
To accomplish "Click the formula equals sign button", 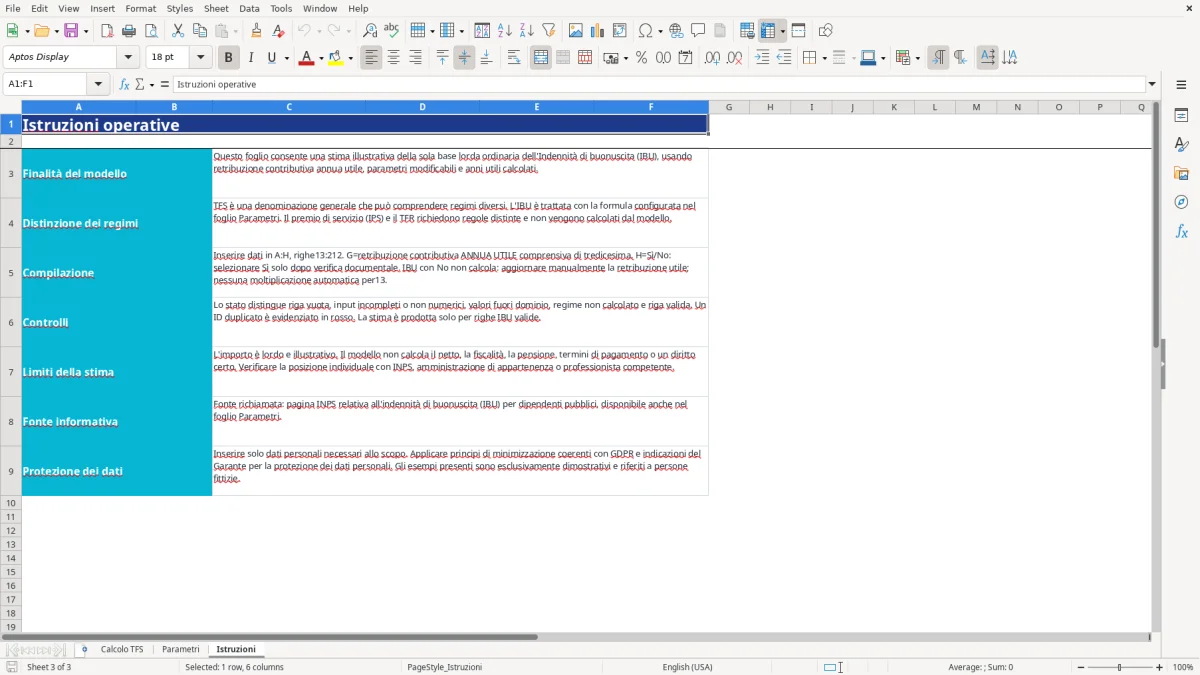I will [x=165, y=84].
